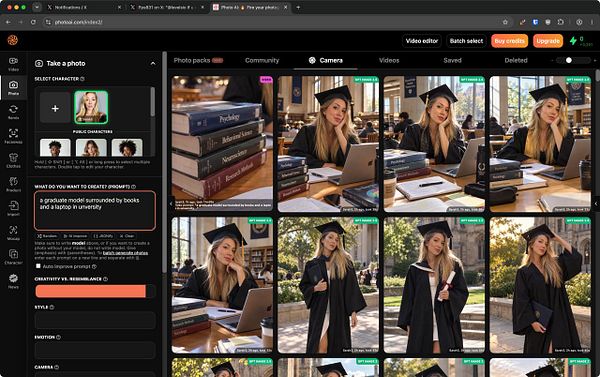This screenshot has height=377, width=600.
Task: Open the Style selection field
Action: point(95,321)
